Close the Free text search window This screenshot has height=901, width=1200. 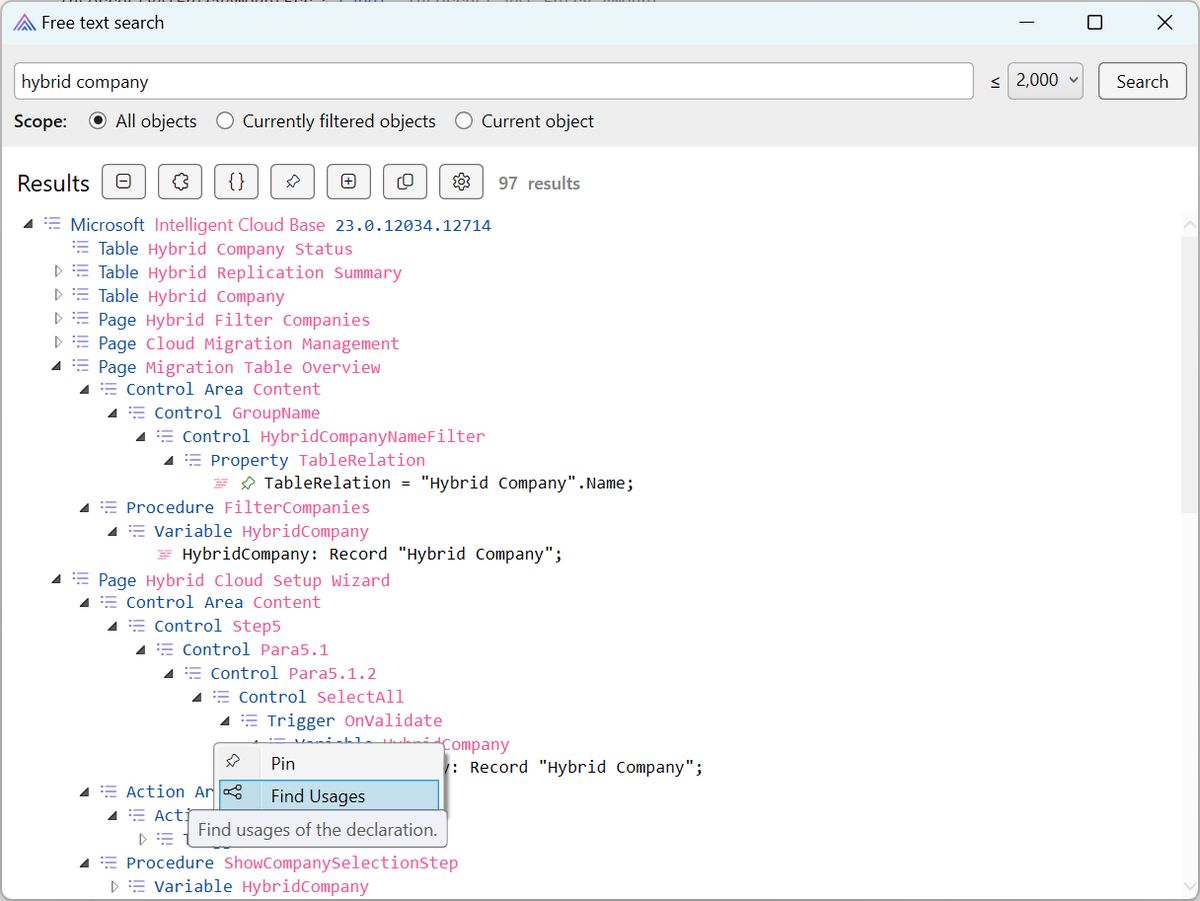point(1165,22)
